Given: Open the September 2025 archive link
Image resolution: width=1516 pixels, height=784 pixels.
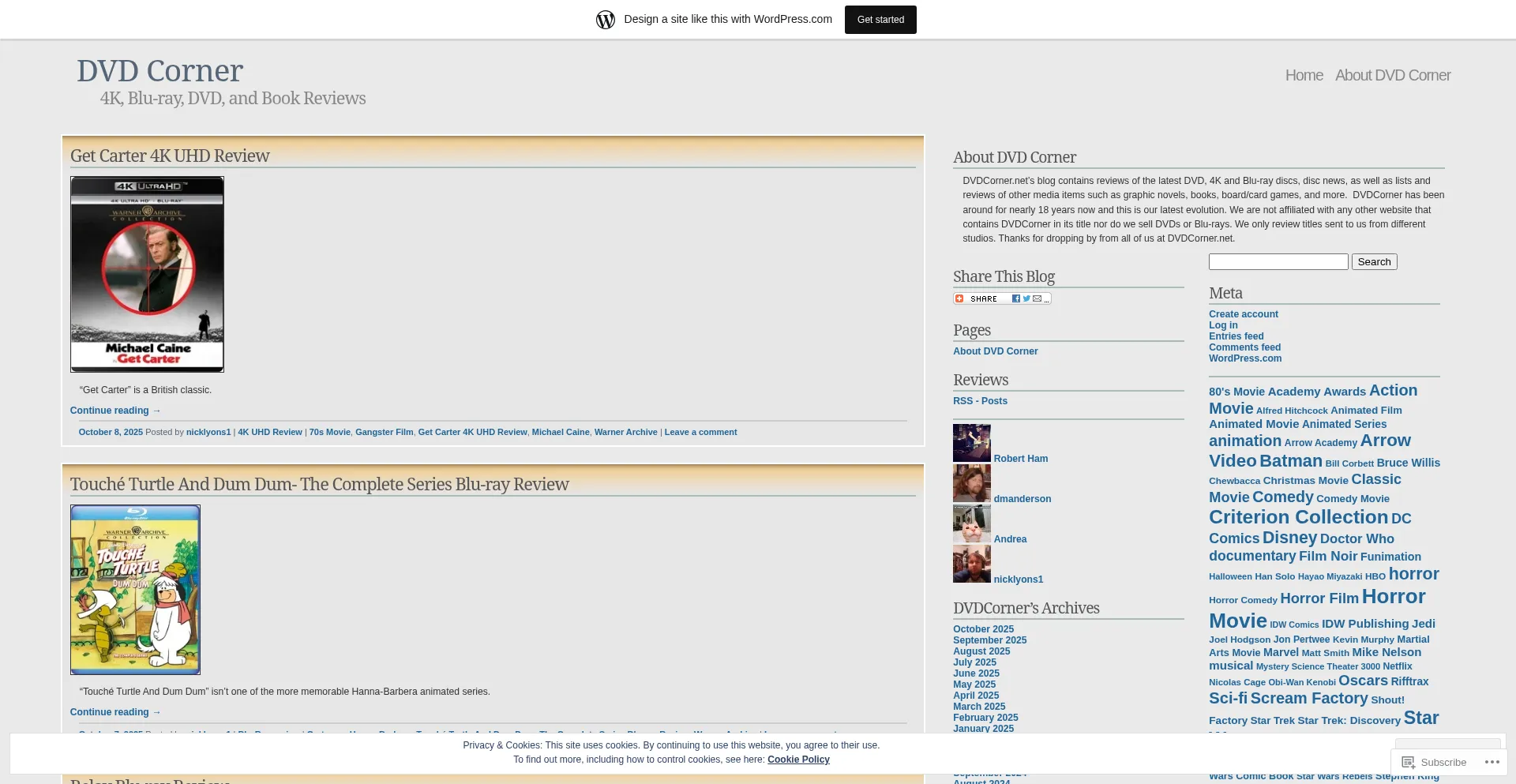Looking at the screenshot, I should pyautogui.click(x=989, y=640).
